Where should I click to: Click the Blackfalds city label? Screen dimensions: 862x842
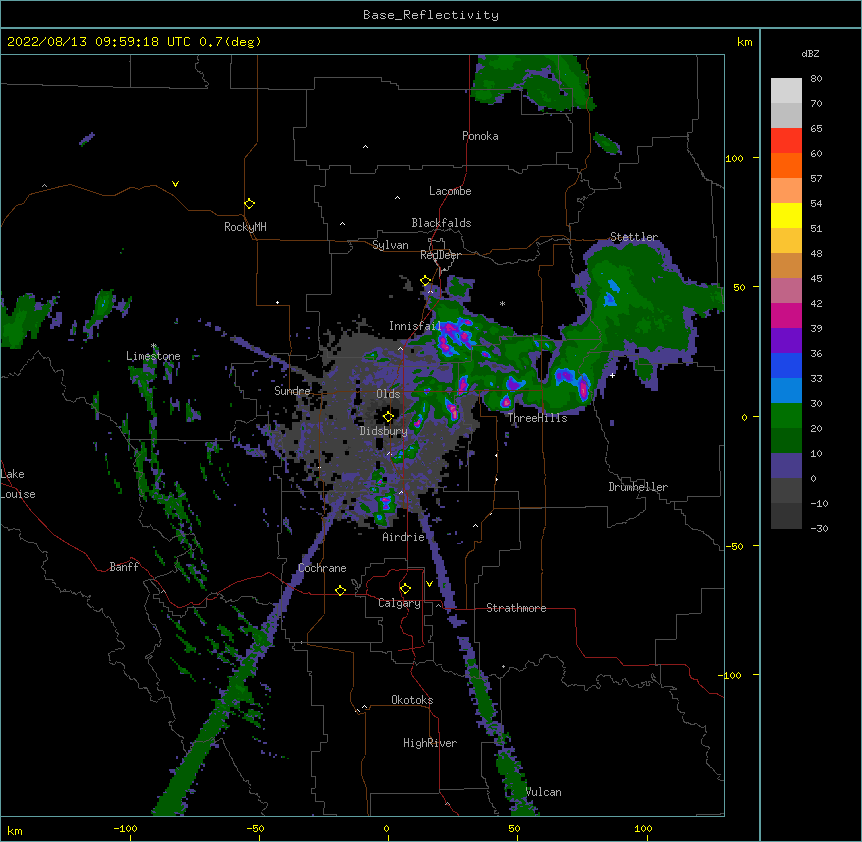point(441,223)
